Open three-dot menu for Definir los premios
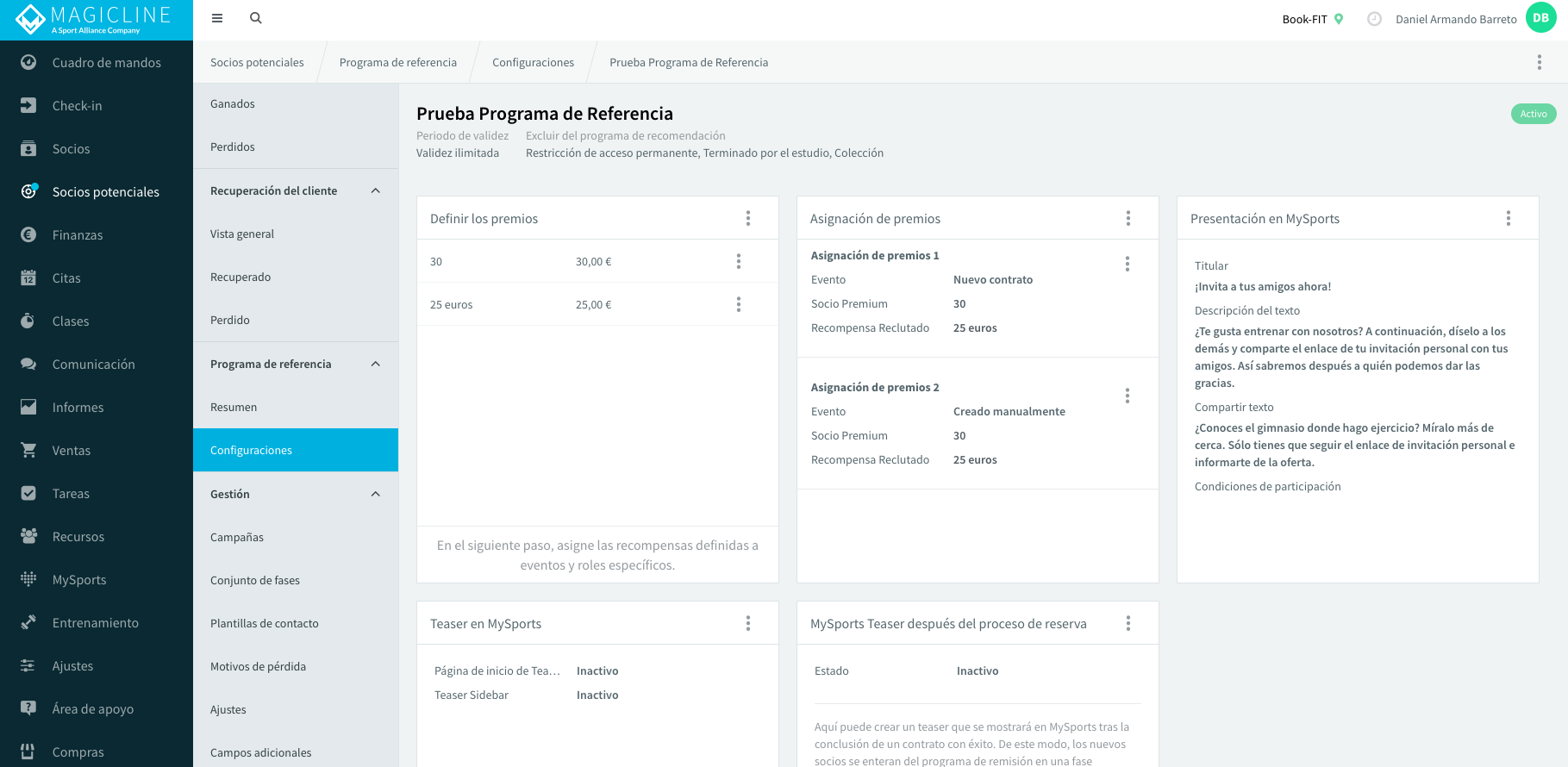This screenshot has height=767, width=1568. tap(748, 218)
